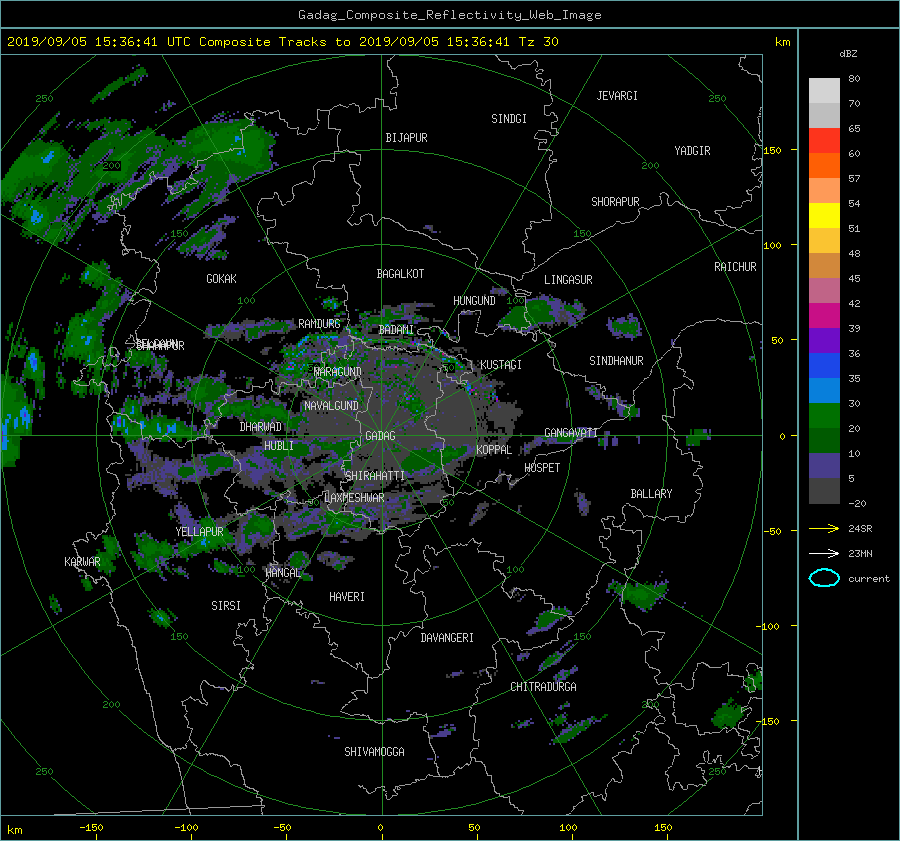The height and width of the screenshot is (841, 900).
Task: Click the light blue 35 dBZ legend swatch
Action: (x=824, y=391)
